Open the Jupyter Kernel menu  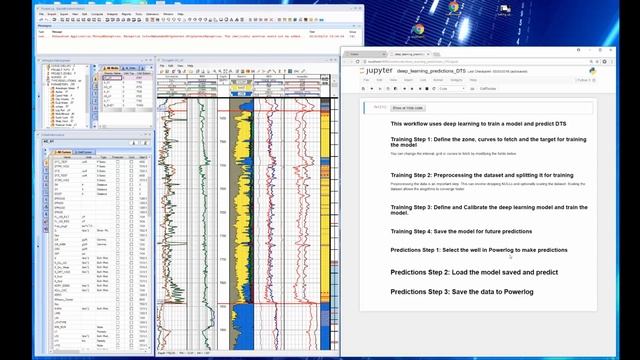pos(438,80)
